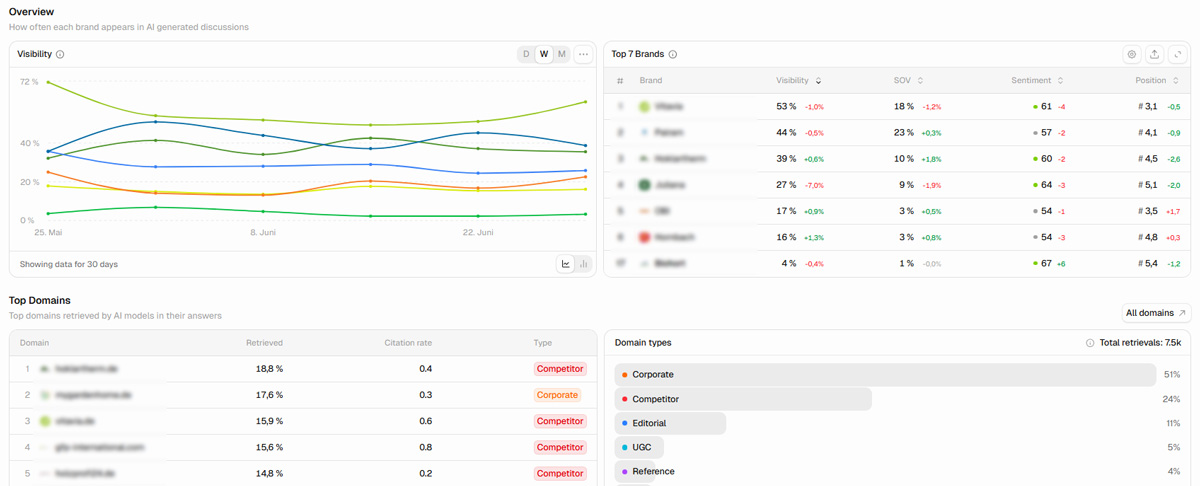This screenshot has height=486, width=1200.
Task: Click brand logo in 39 % visibility row
Action: tap(645, 158)
